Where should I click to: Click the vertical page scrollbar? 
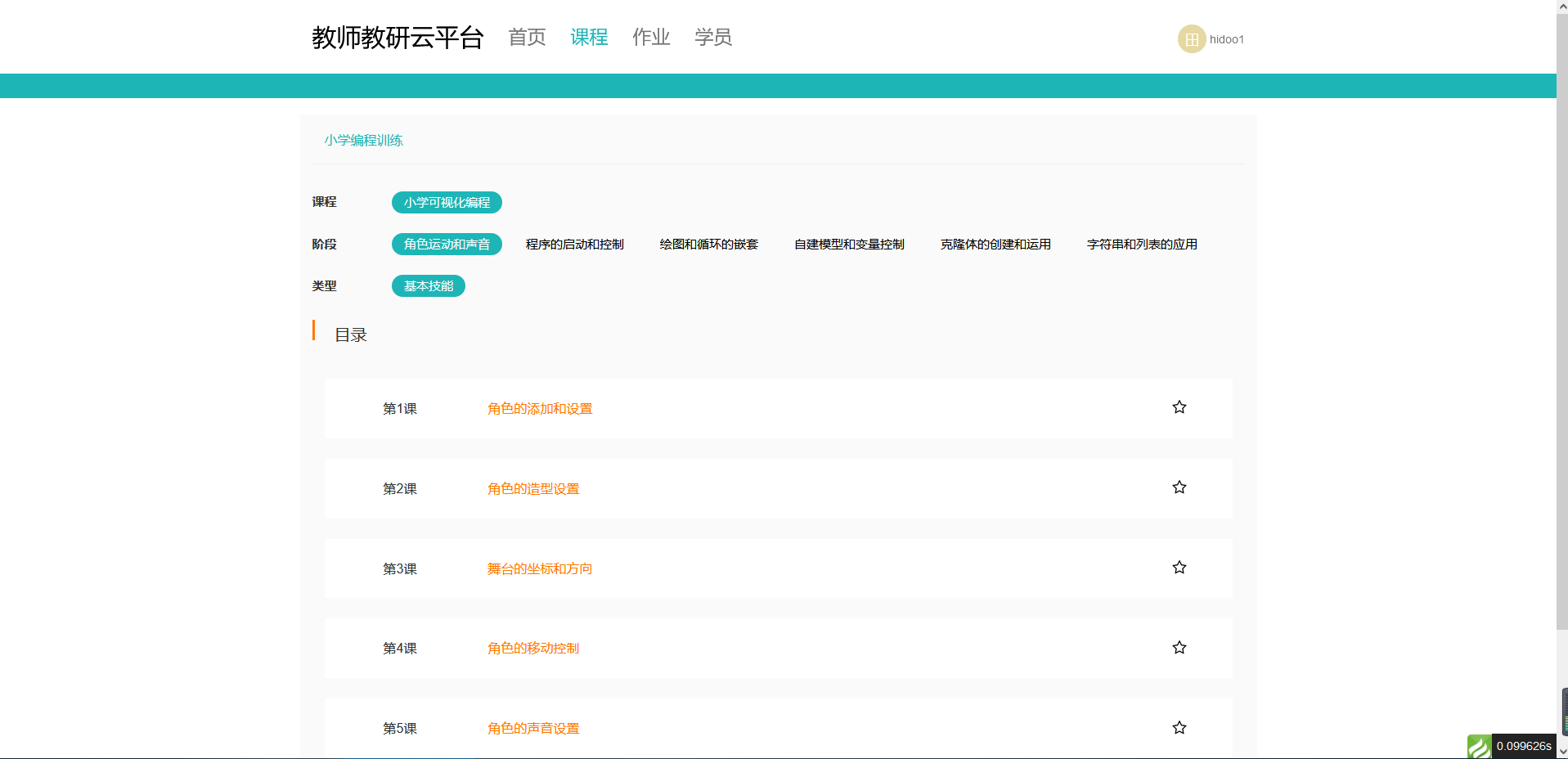coord(1561,327)
